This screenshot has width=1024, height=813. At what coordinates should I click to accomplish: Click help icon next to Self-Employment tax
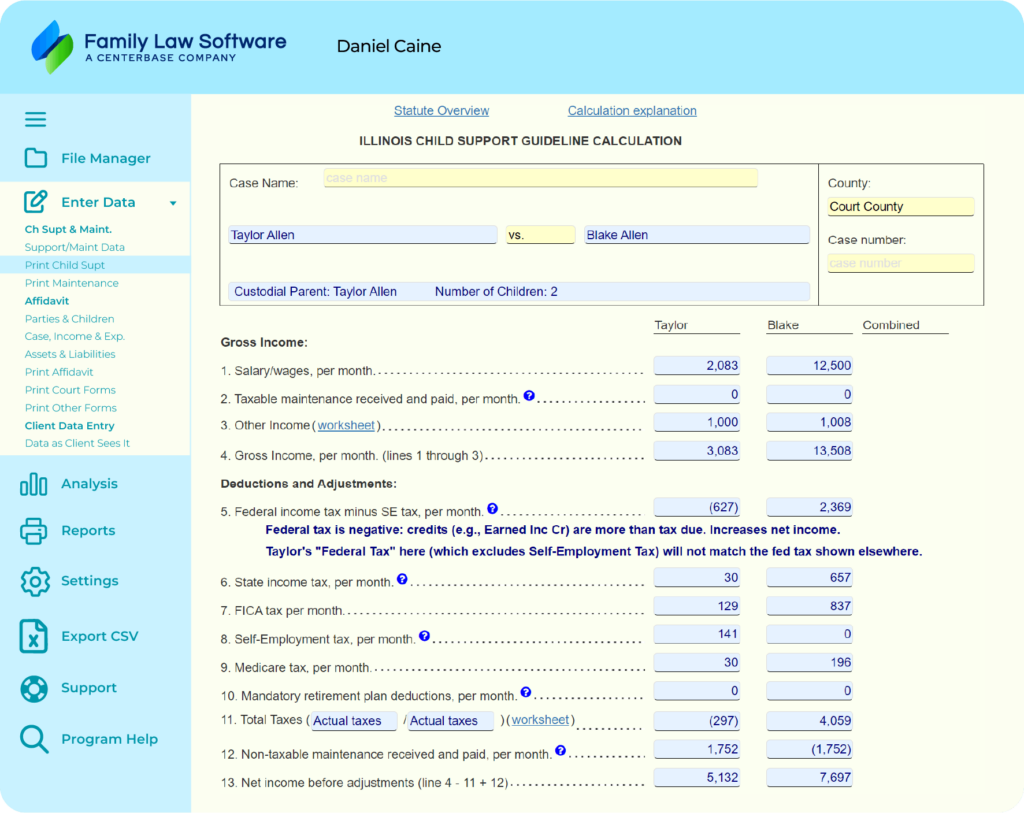[x=424, y=636]
